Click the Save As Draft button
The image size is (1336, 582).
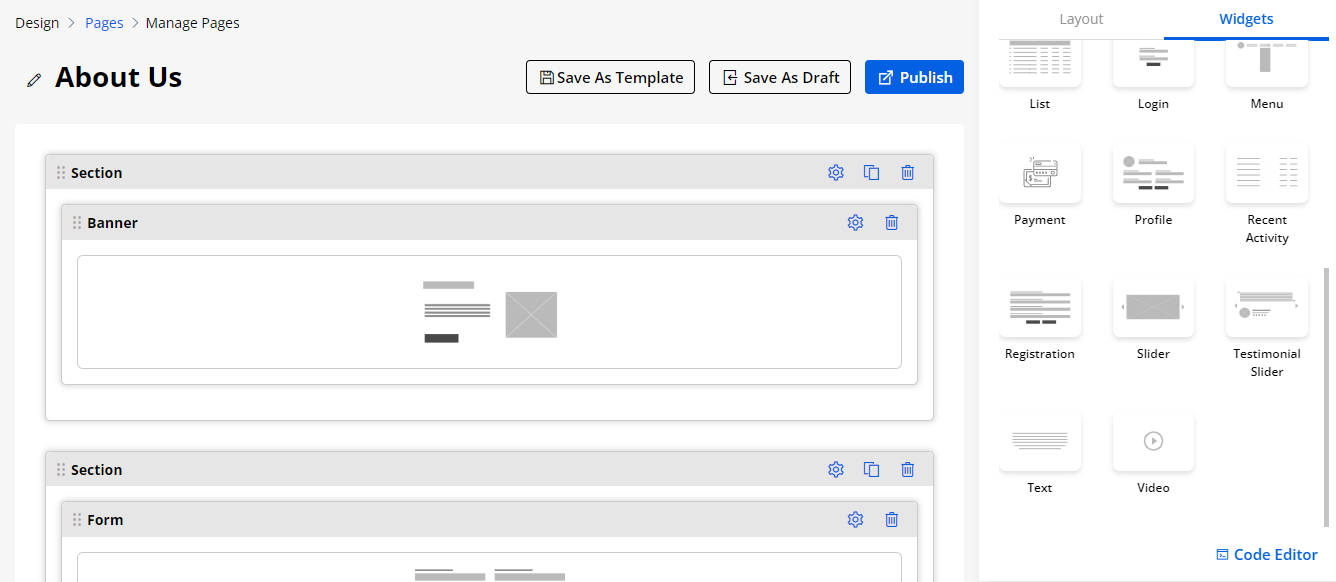tap(780, 78)
